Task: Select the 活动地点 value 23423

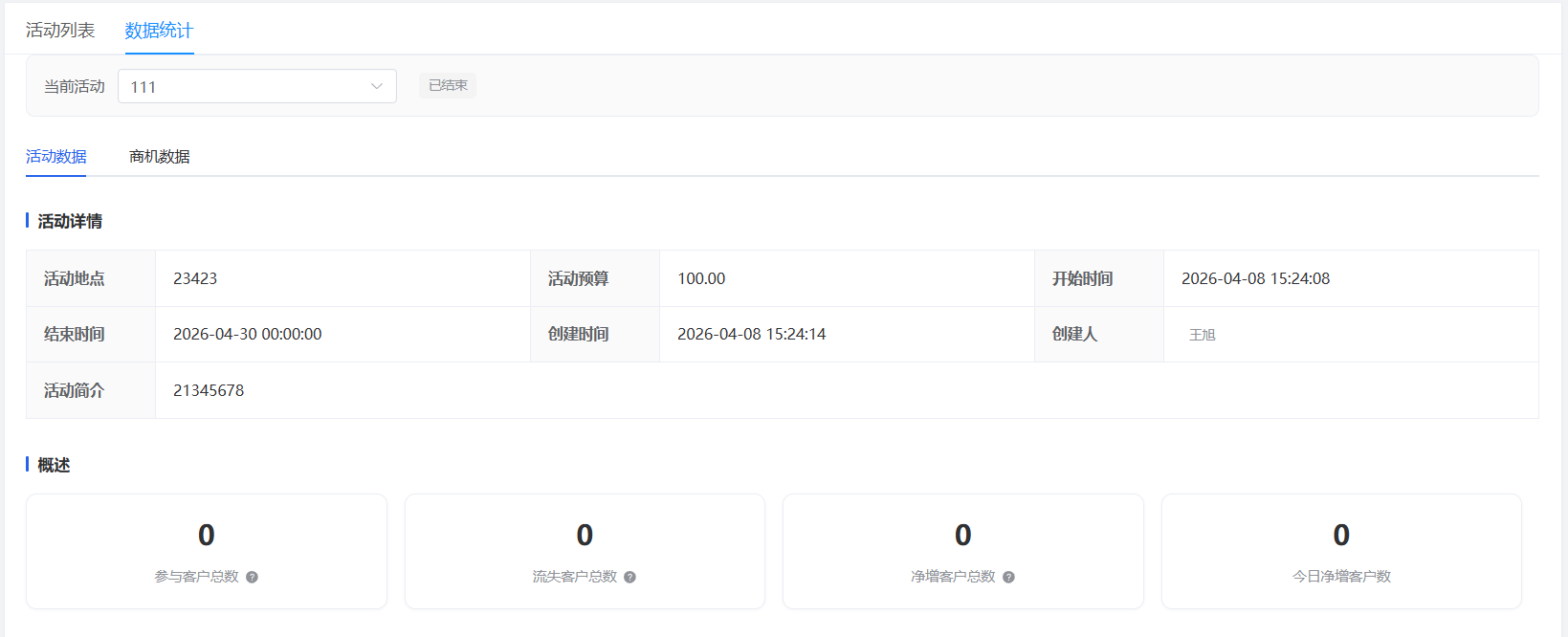Action: (195, 278)
